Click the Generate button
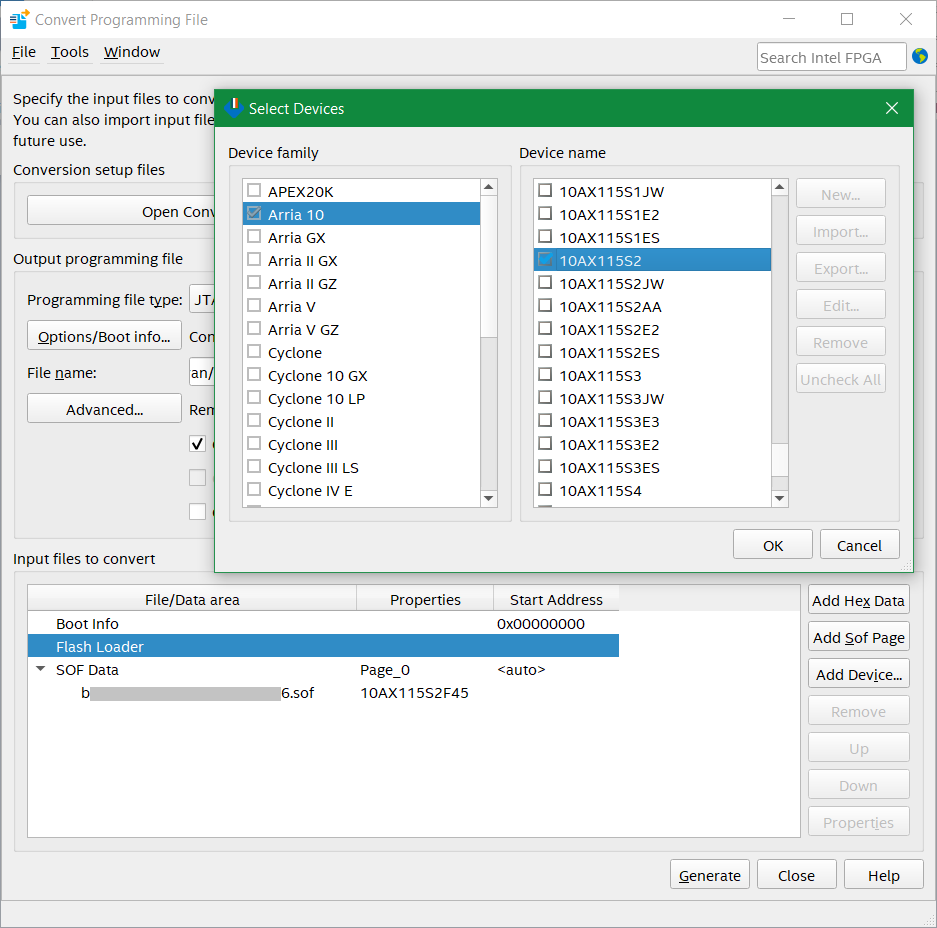This screenshot has height=928, width=937. [709, 875]
